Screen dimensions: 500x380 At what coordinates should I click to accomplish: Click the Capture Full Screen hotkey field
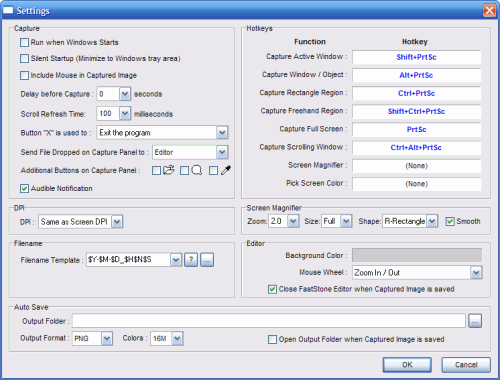click(417, 129)
